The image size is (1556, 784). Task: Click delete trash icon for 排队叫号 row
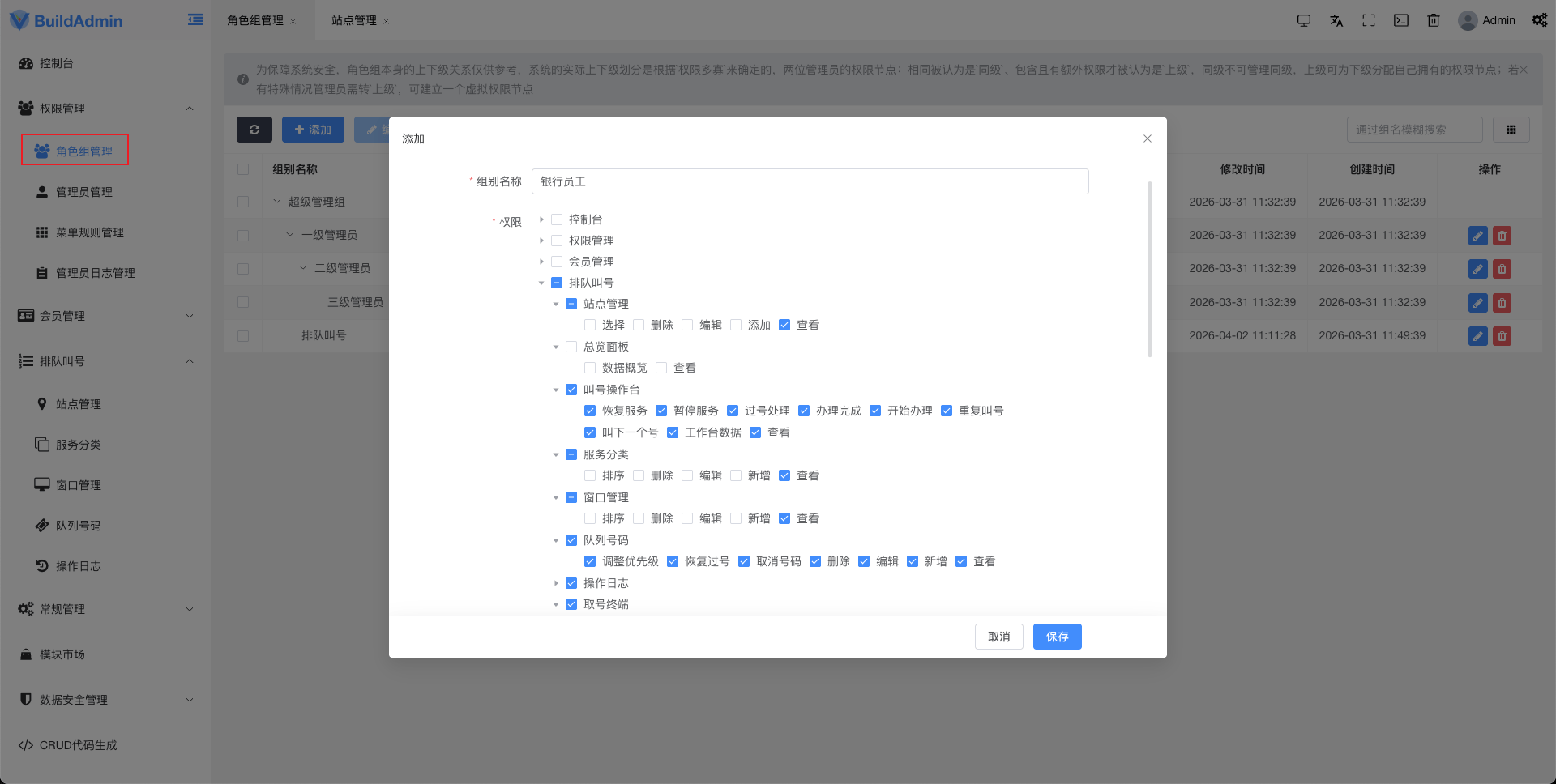click(x=1502, y=336)
